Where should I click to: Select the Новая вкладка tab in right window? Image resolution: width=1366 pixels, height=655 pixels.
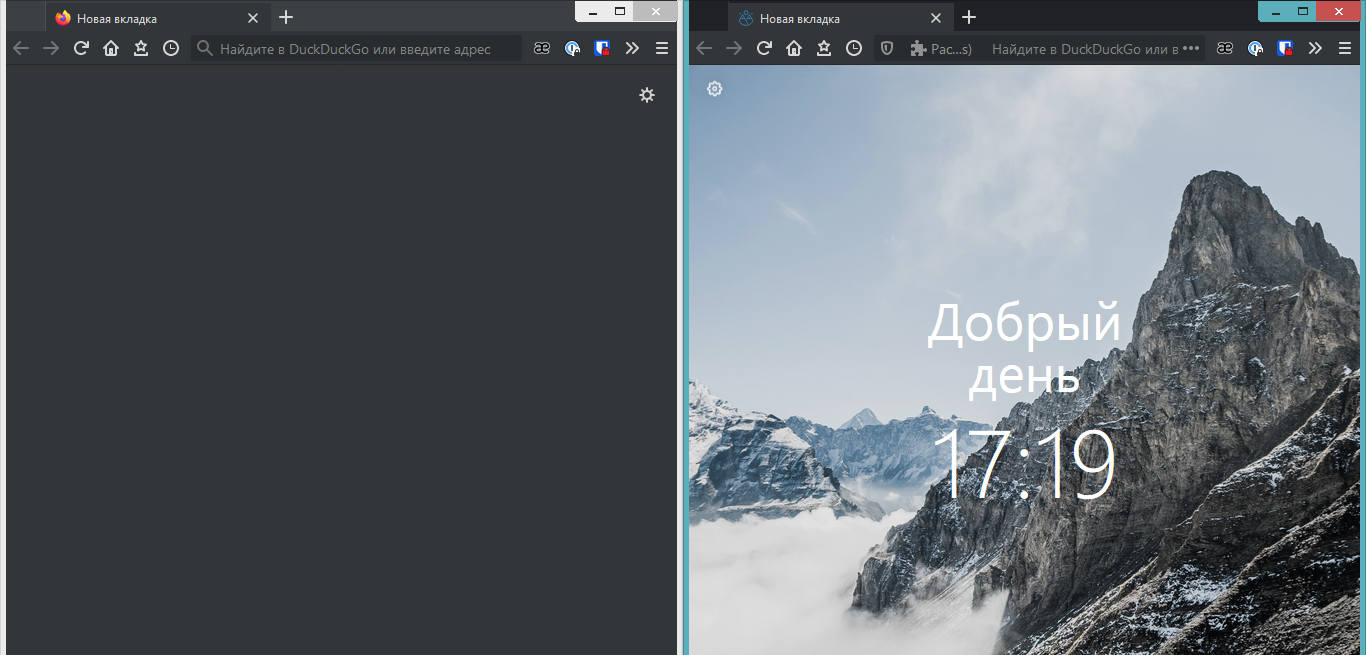coord(839,18)
